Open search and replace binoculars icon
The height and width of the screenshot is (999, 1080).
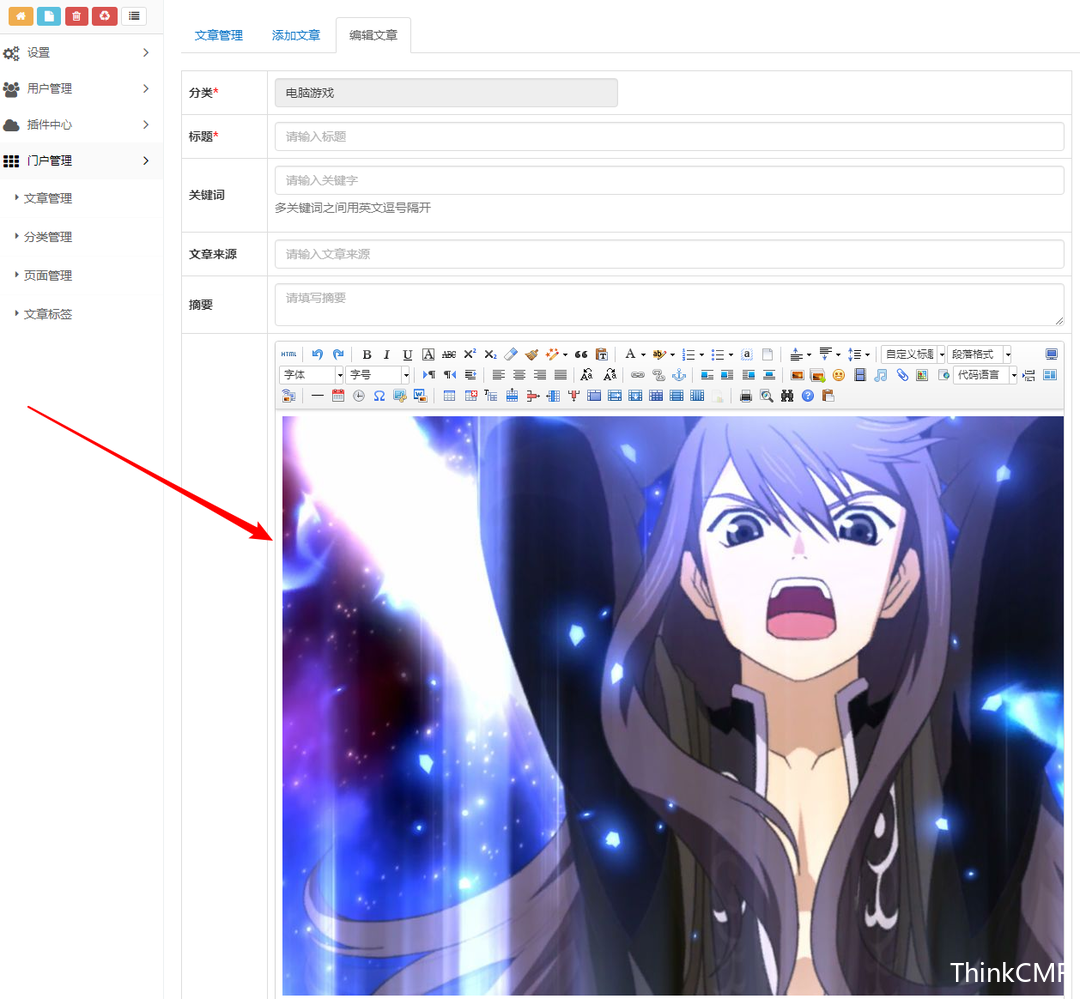click(x=787, y=395)
